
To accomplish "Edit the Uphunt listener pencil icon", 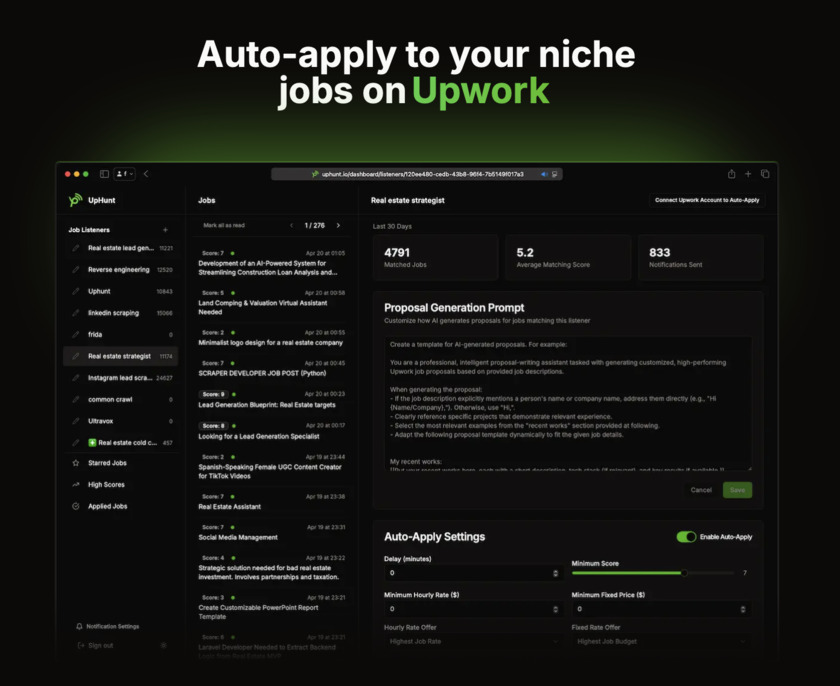I will click(76, 291).
